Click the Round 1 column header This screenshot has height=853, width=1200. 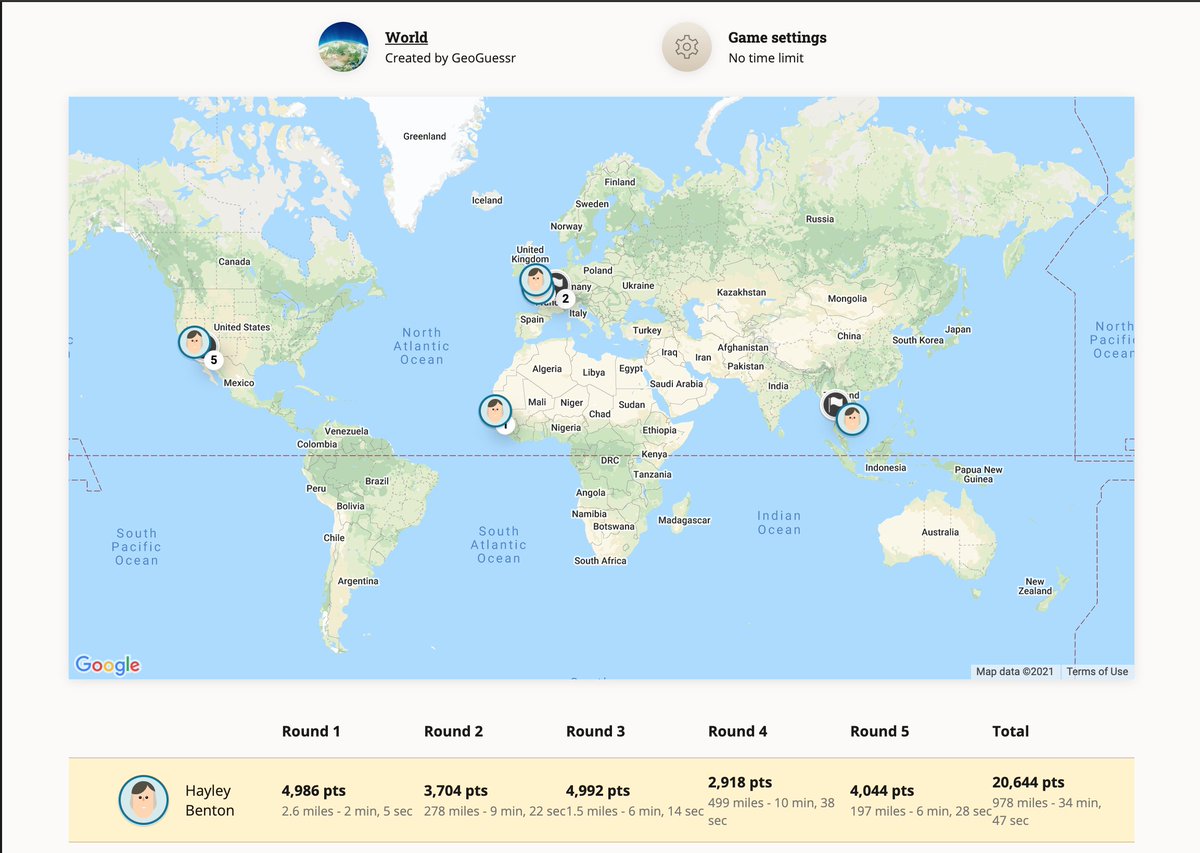click(311, 731)
